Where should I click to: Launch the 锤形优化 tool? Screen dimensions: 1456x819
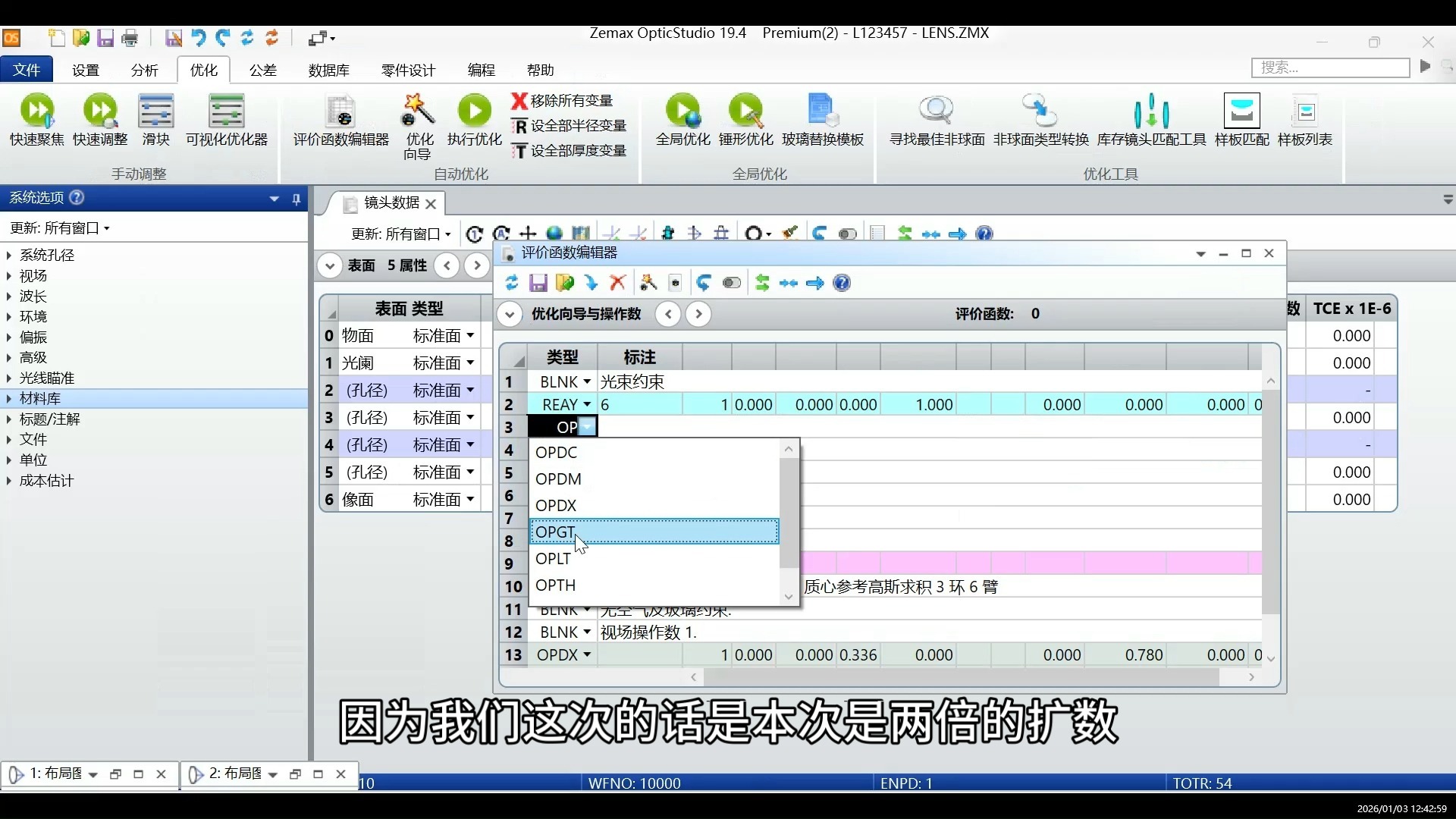pyautogui.click(x=747, y=118)
